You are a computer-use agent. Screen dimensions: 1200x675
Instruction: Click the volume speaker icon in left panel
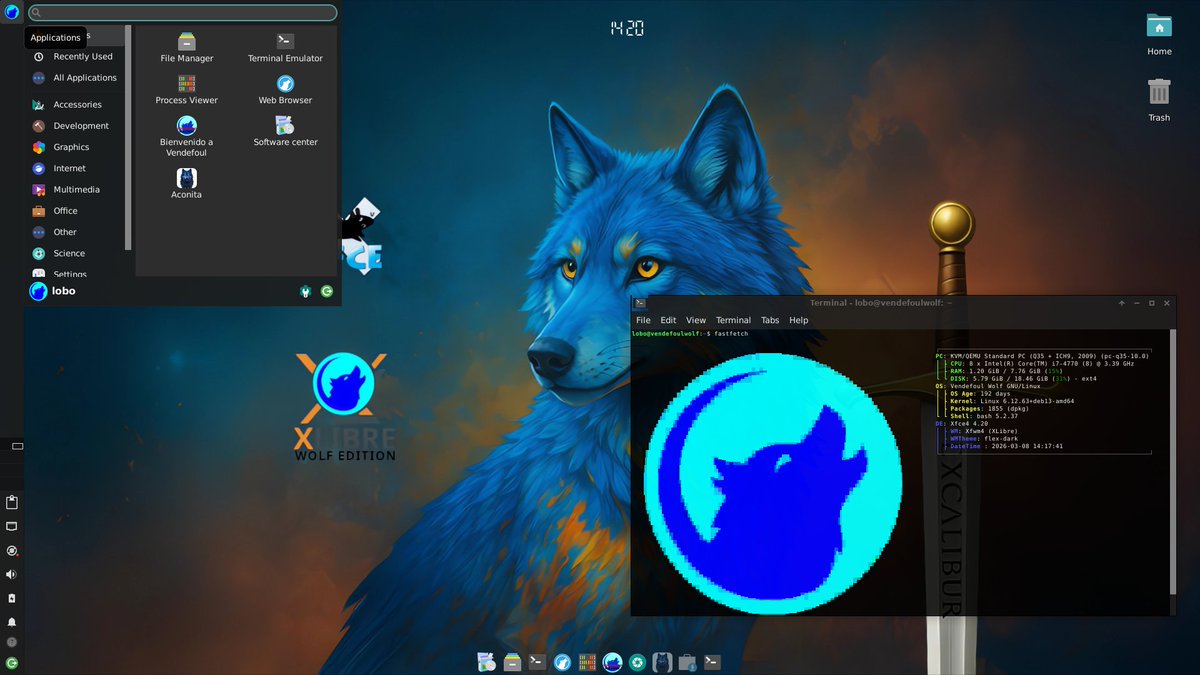(x=12, y=575)
